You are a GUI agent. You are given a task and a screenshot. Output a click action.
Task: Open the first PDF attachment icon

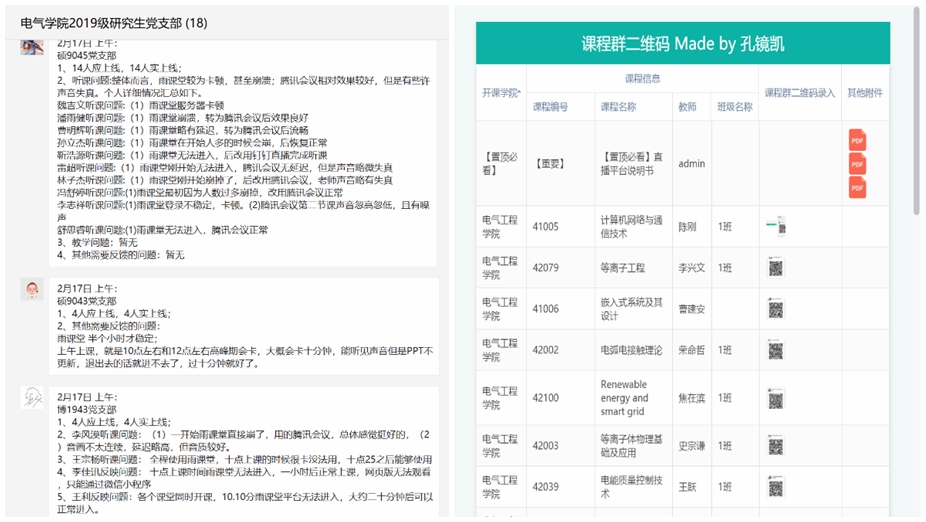pyautogui.click(x=857, y=140)
